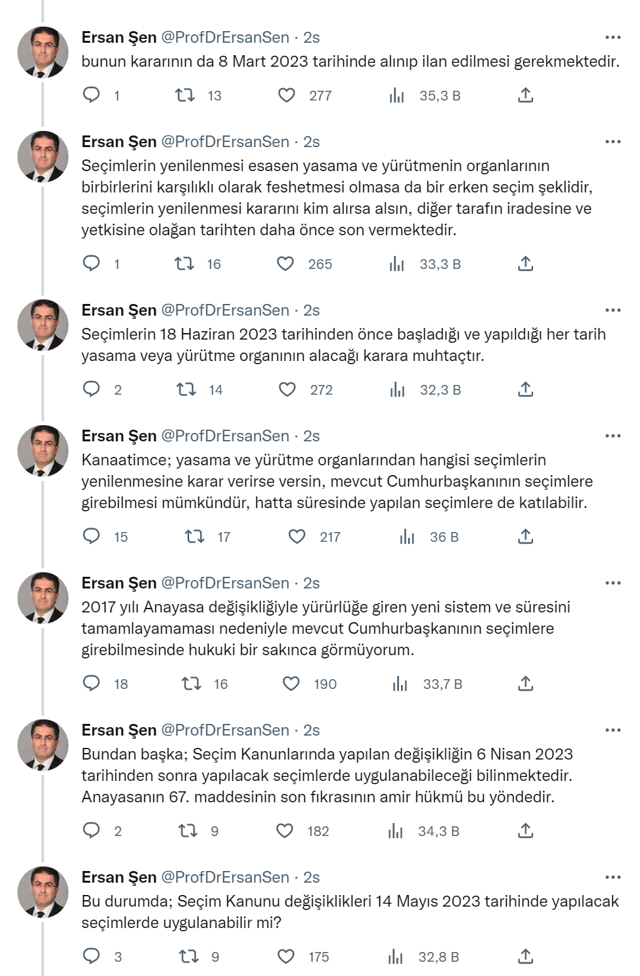Open the reply icon on the 8 Mart tweet

tap(91, 97)
